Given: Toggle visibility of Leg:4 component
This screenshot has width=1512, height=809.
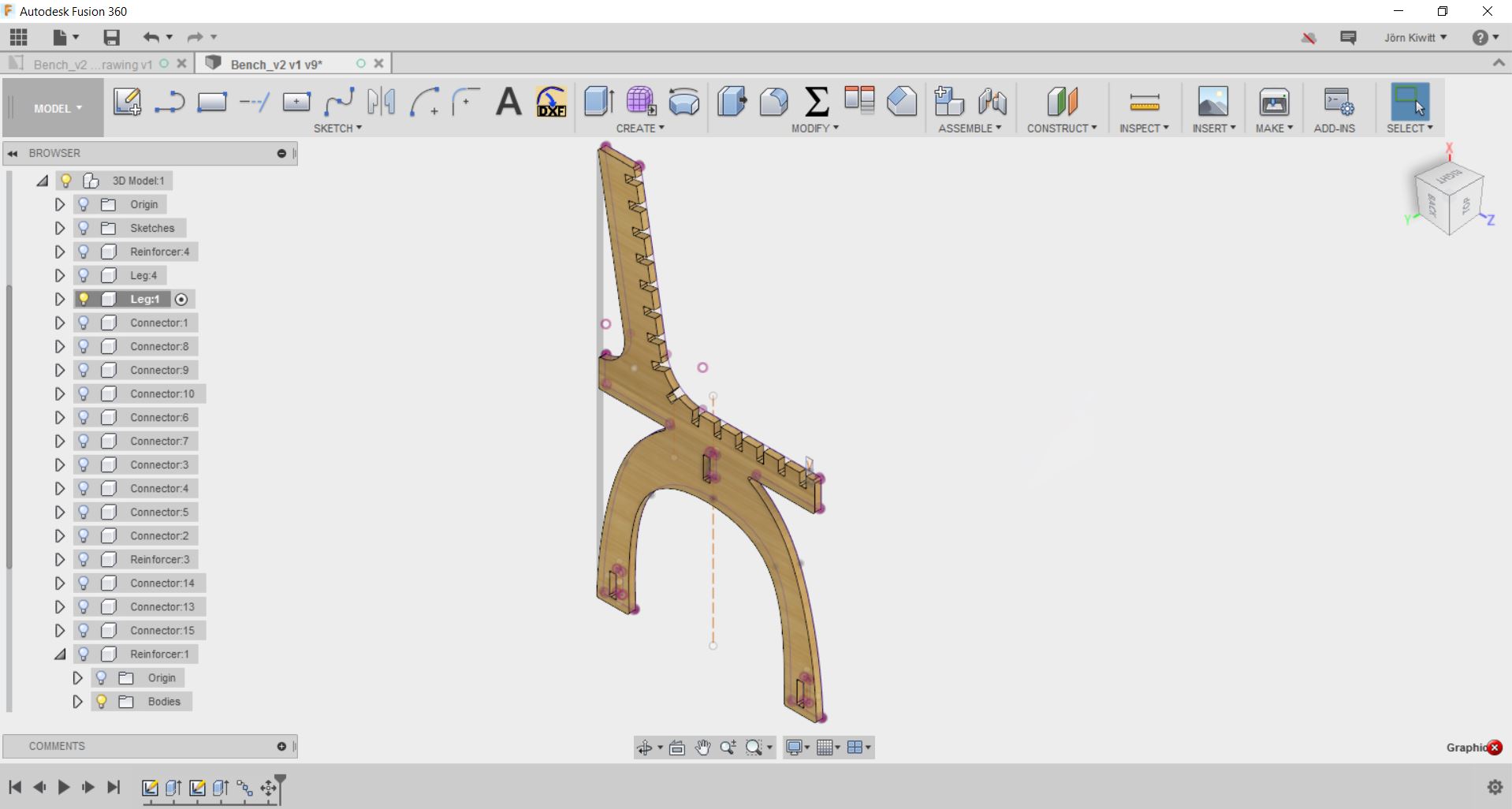Looking at the screenshot, I should tap(84, 275).
